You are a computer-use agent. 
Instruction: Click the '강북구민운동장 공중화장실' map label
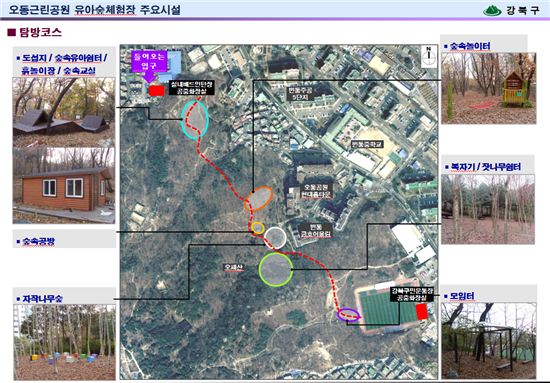[x=412, y=294]
